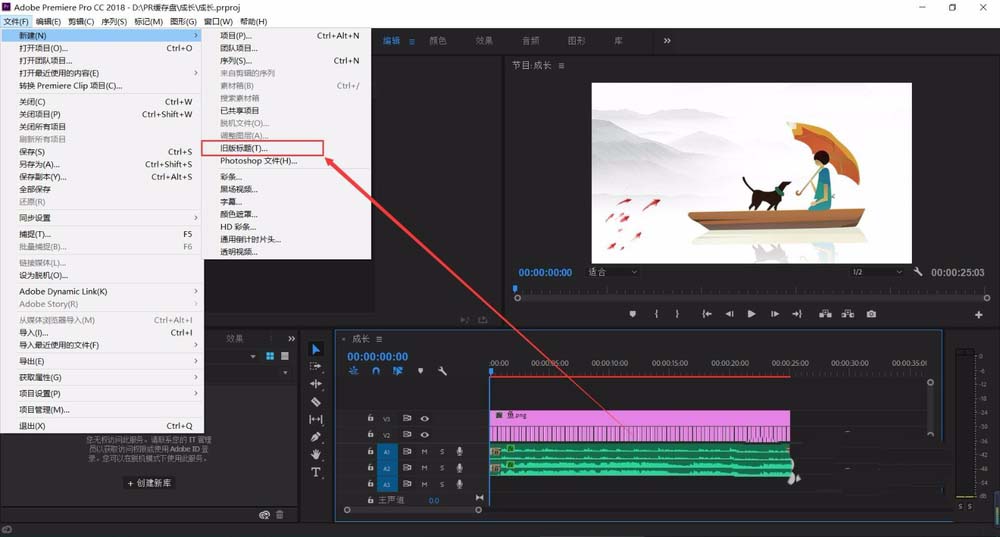Select the Hand tool
This screenshot has width=1000, height=537.
click(316, 454)
